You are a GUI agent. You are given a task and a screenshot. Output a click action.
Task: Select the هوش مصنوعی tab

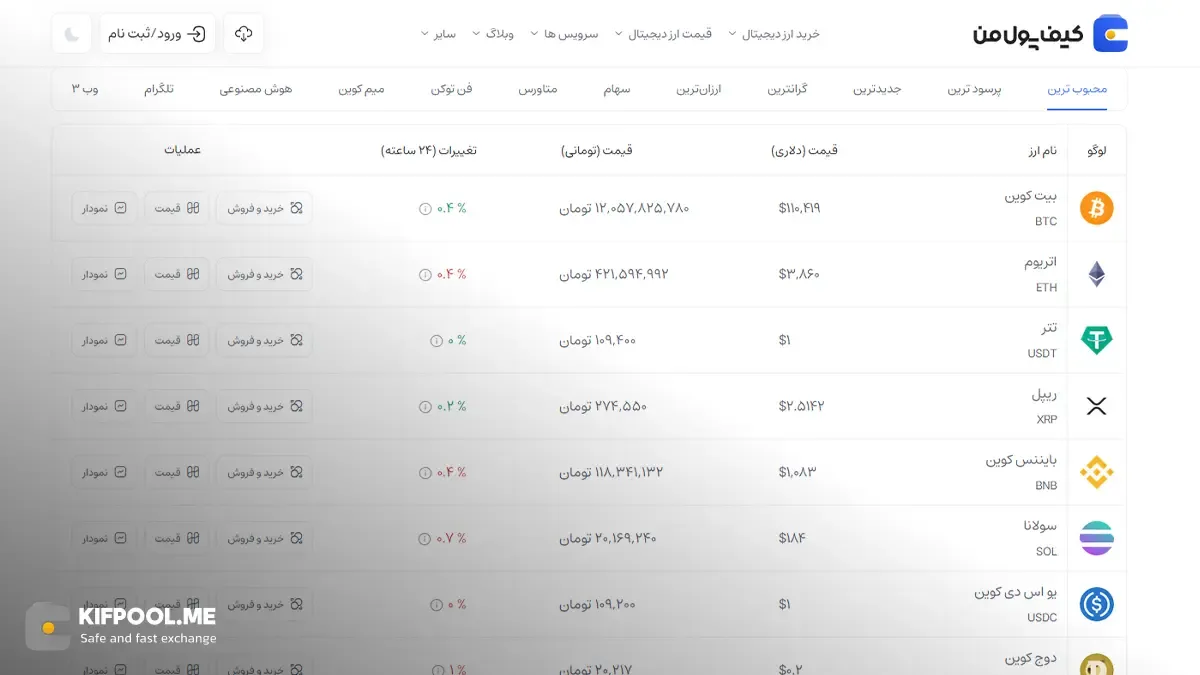(x=256, y=89)
